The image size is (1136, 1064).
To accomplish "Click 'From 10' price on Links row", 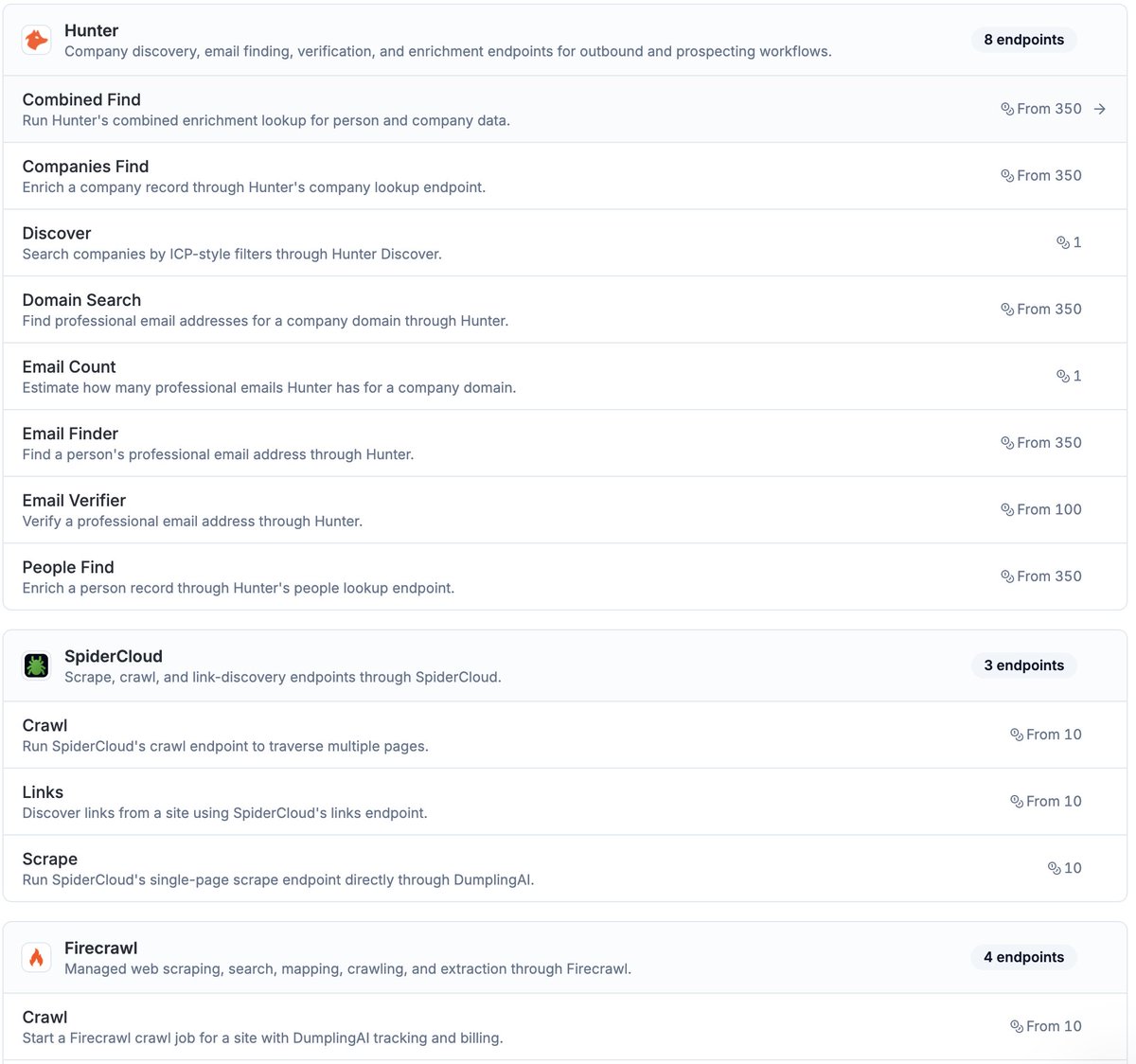I will point(1054,801).
